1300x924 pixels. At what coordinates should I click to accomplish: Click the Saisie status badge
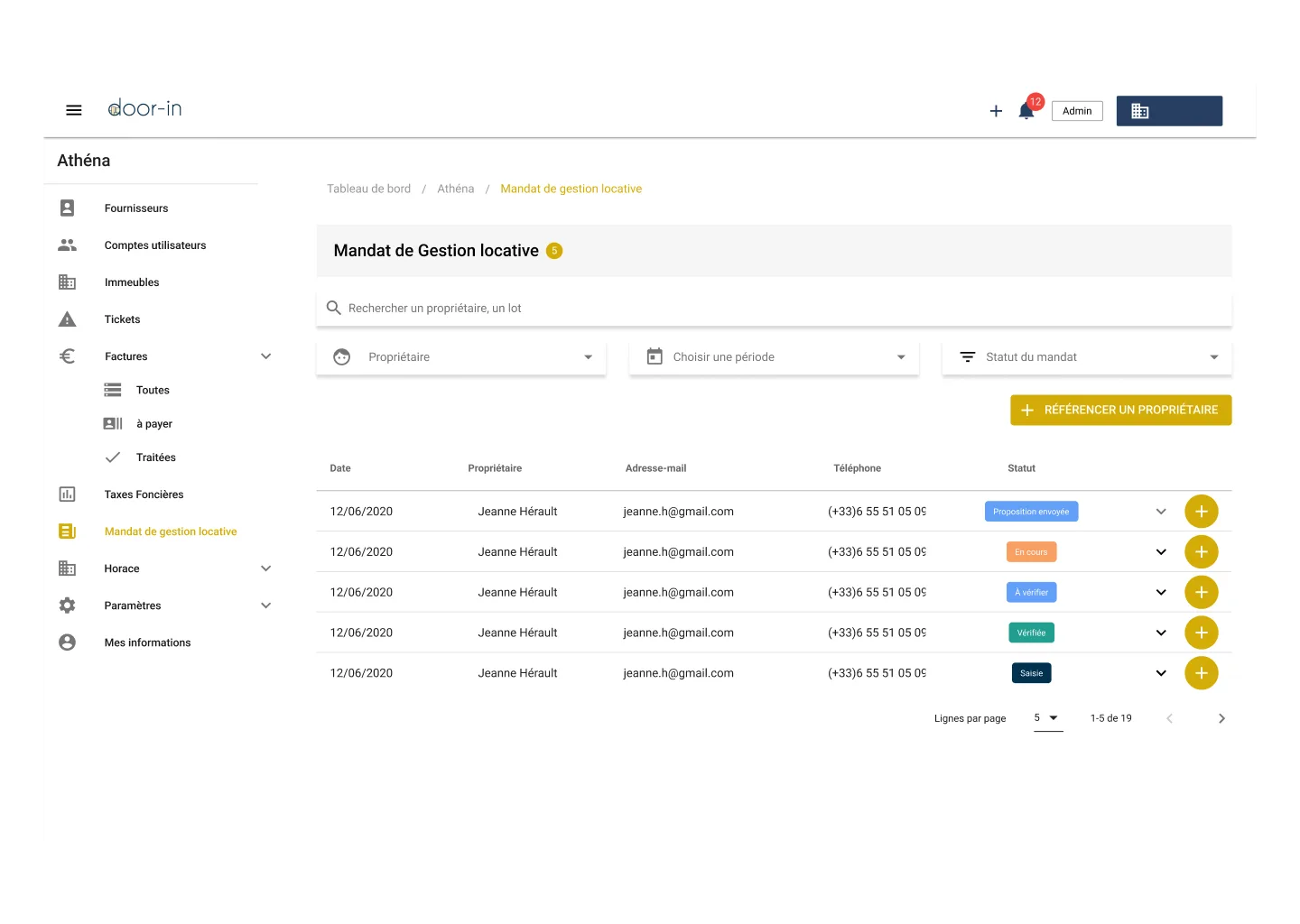click(1031, 673)
